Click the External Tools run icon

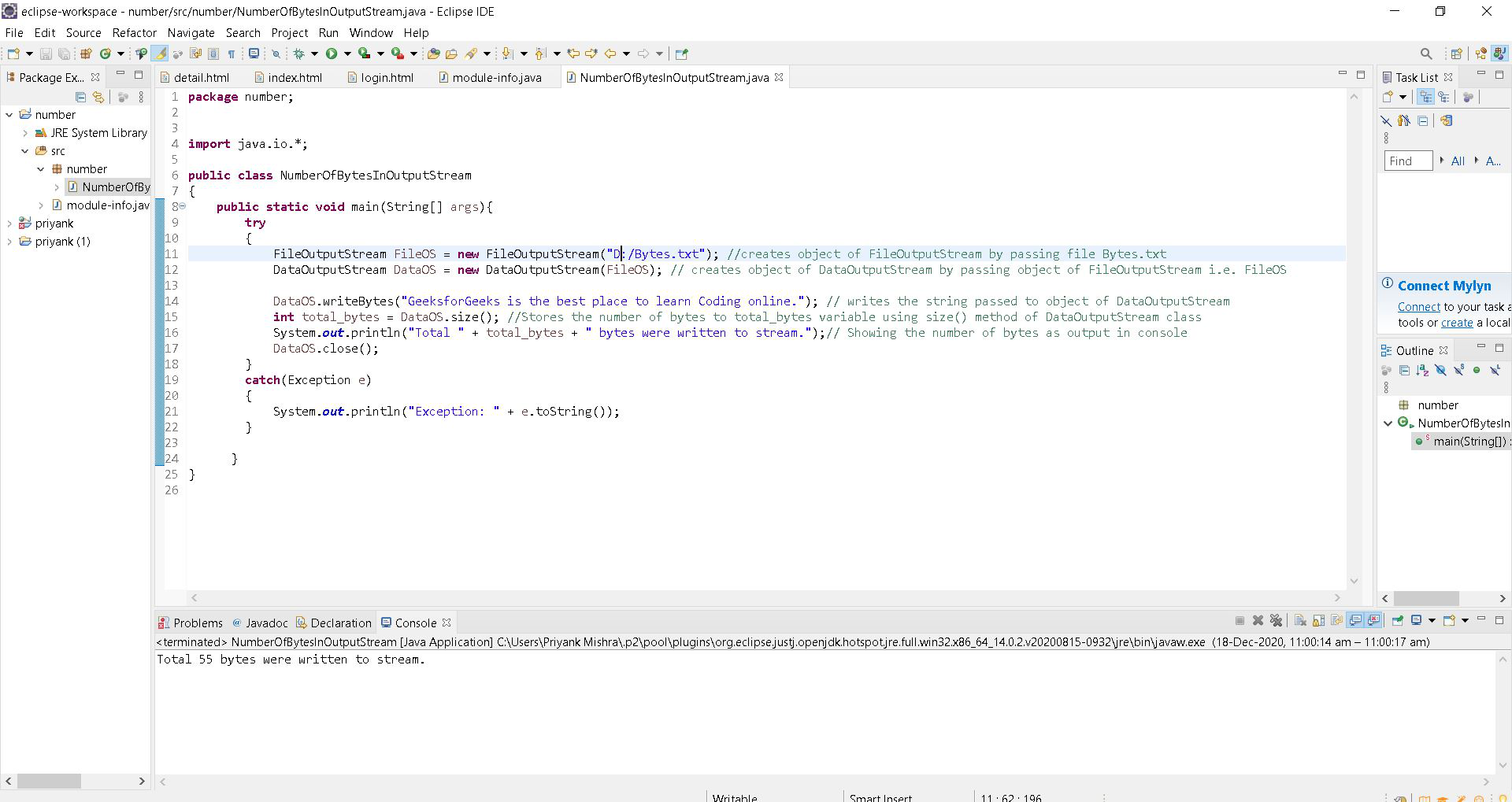point(398,54)
